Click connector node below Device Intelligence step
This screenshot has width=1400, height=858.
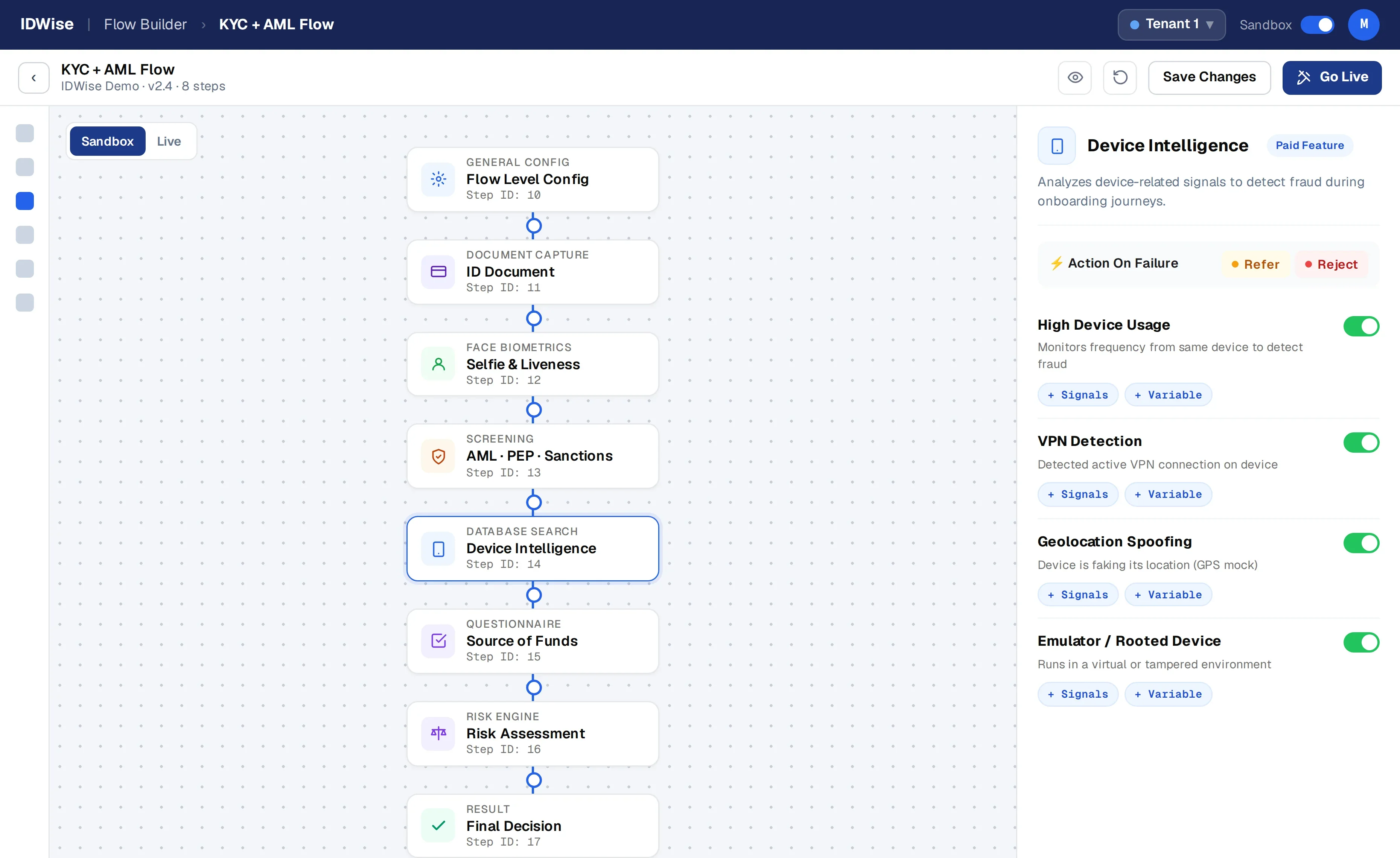click(x=533, y=595)
